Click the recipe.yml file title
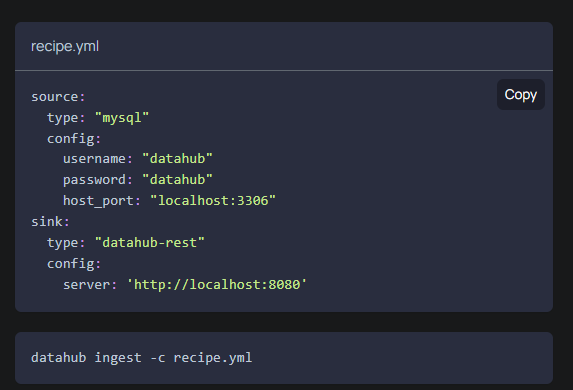This screenshot has width=573, height=390. pos(65,46)
